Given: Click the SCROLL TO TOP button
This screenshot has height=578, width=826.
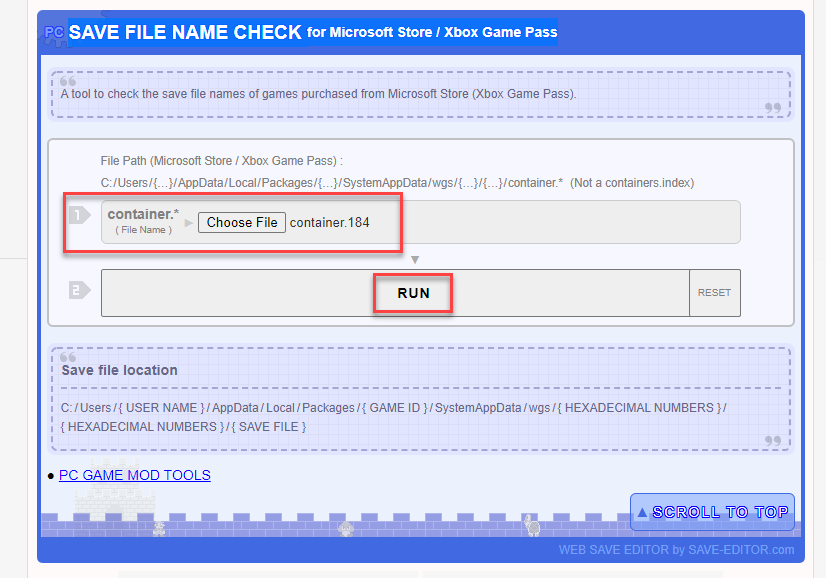Looking at the screenshot, I should (712, 512).
